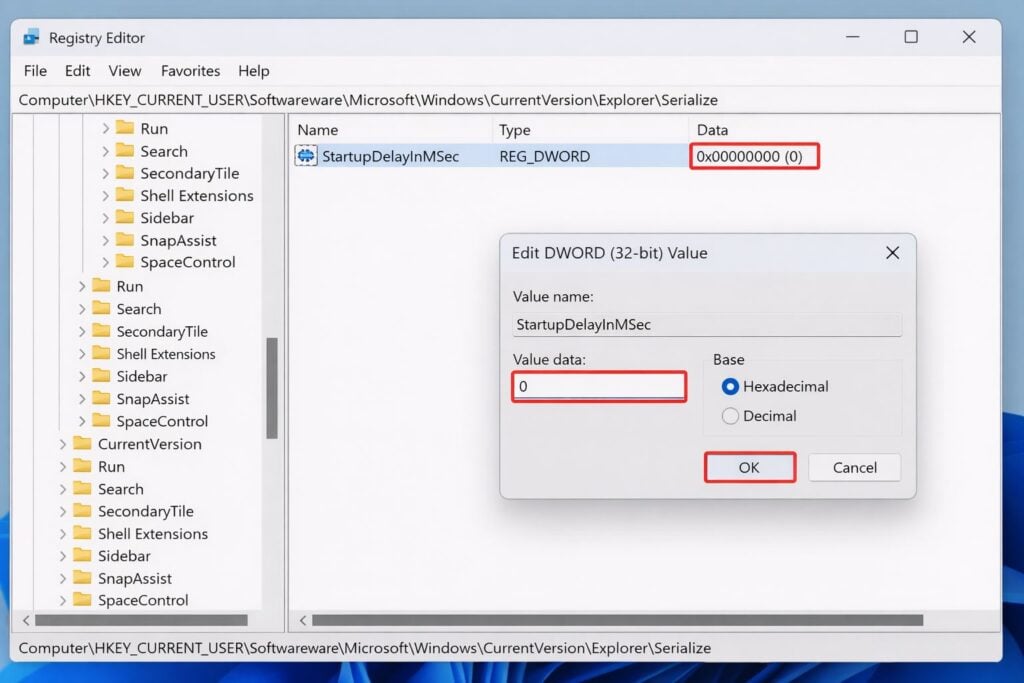Click inside the Value data field

pos(598,387)
